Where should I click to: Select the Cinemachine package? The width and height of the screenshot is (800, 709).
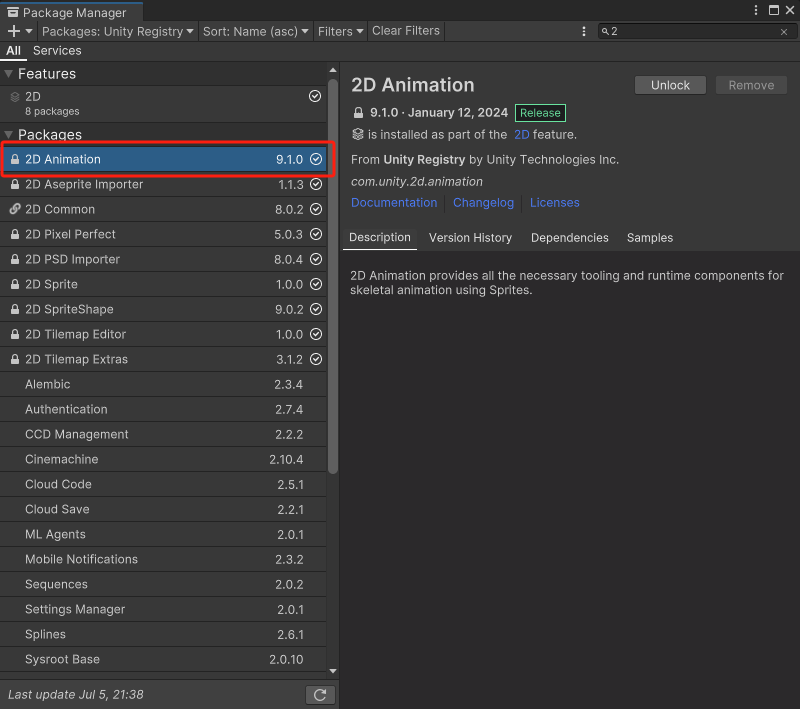click(163, 459)
